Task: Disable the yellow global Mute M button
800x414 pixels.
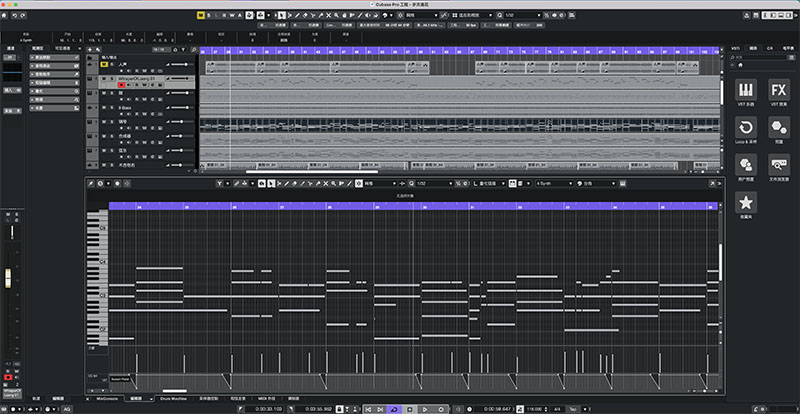Action: coord(201,15)
